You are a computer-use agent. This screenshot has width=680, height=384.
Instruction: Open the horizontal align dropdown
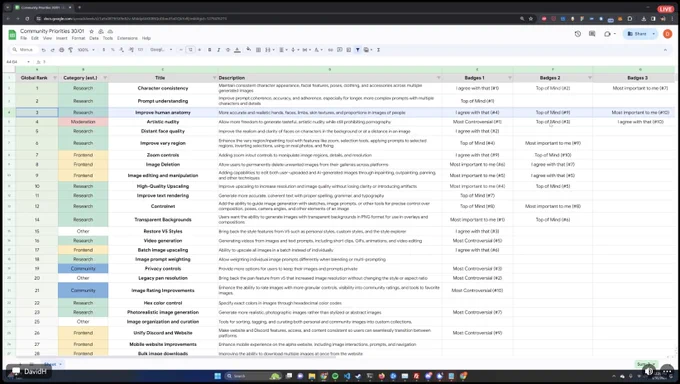pyautogui.click(x=283, y=50)
